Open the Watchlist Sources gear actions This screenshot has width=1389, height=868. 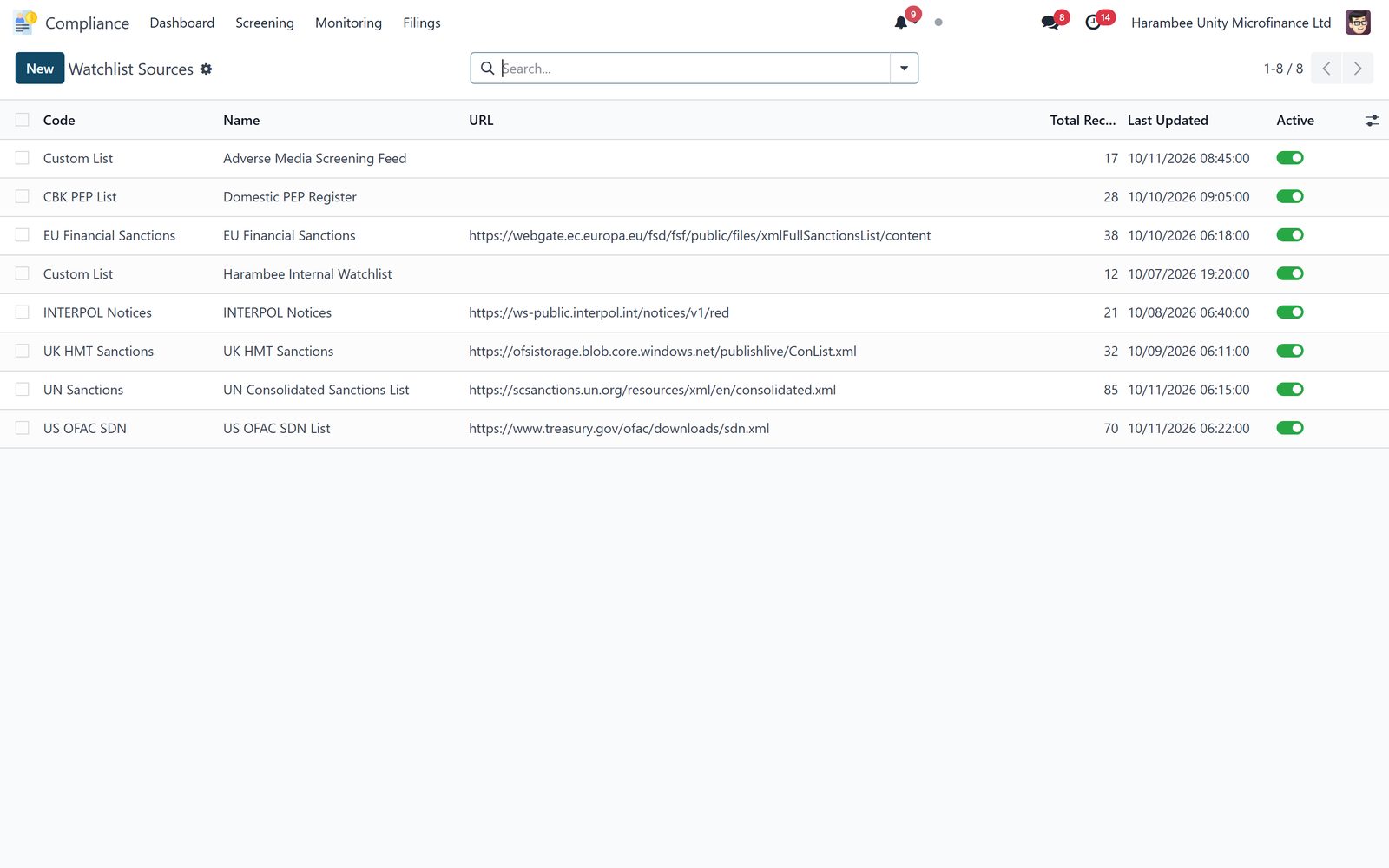(207, 69)
